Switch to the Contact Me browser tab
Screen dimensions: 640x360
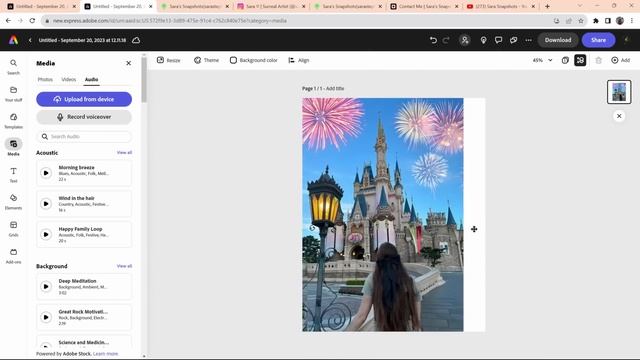(x=423, y=6)
